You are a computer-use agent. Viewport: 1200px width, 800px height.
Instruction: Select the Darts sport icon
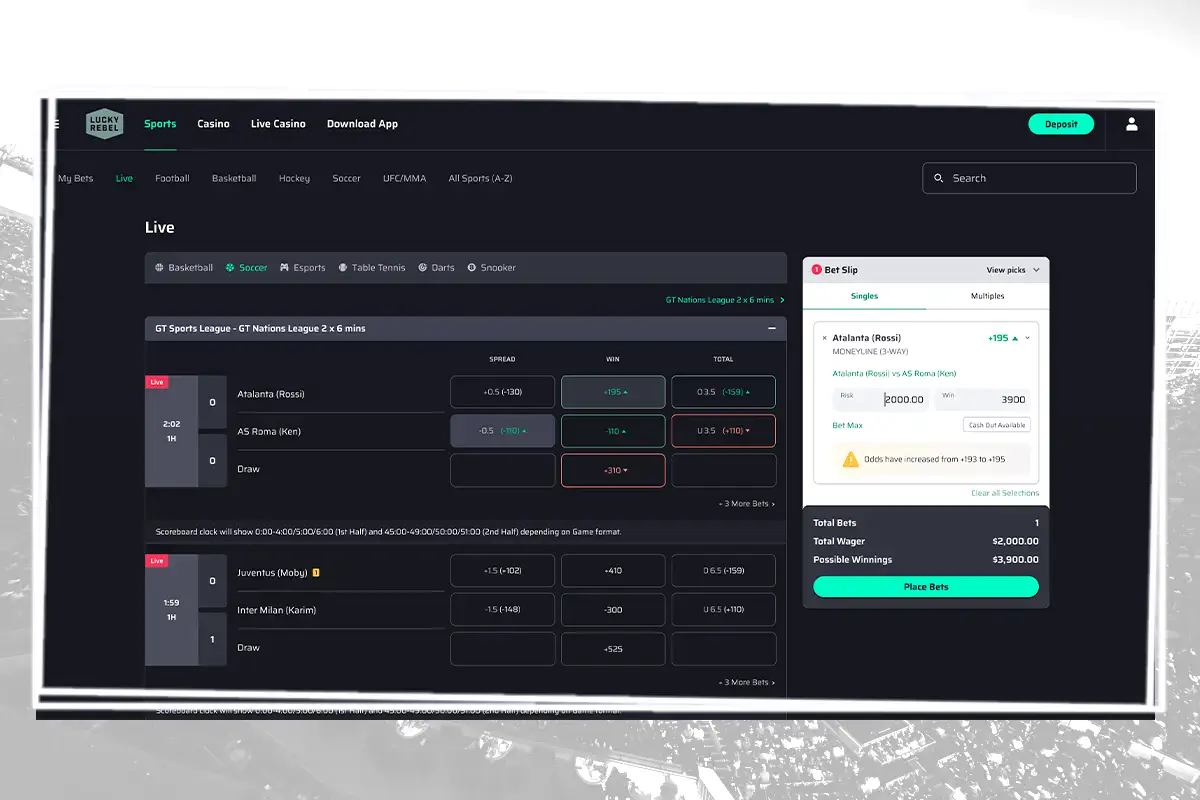tap(423, 267)
